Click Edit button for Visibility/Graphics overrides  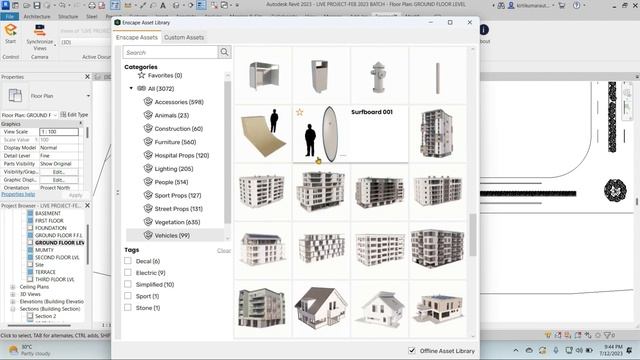(59, 172)
